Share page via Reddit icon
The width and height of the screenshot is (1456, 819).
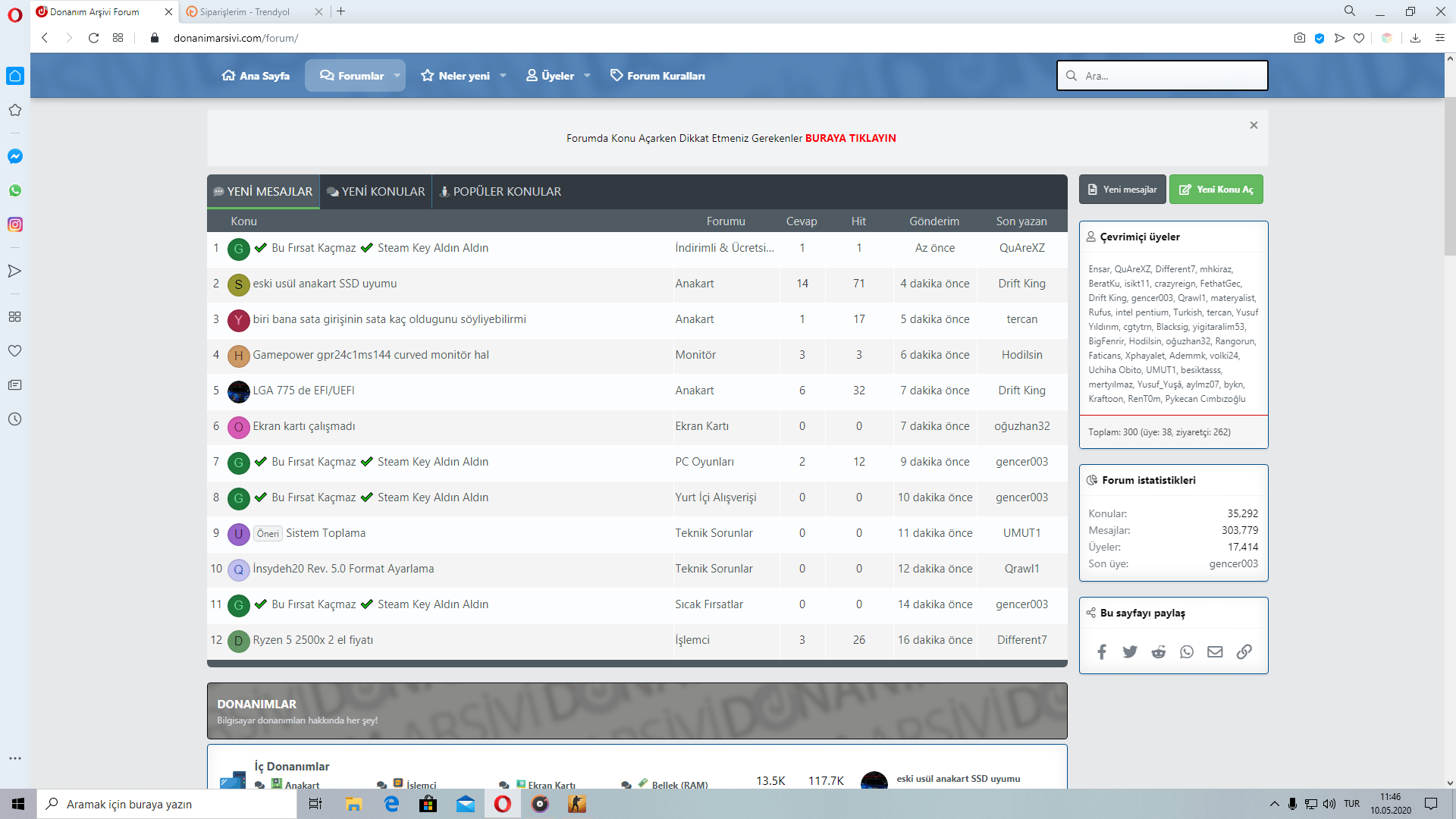click(1159, 652)
